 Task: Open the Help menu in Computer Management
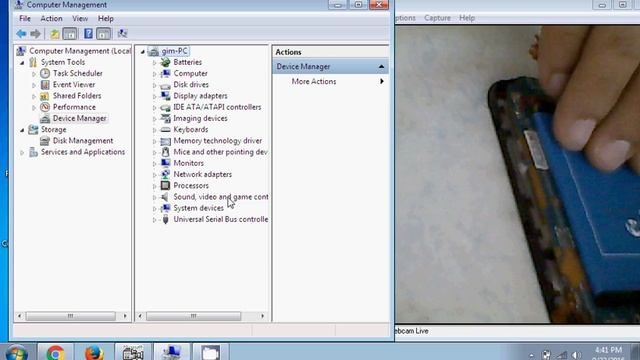(106, 19)
